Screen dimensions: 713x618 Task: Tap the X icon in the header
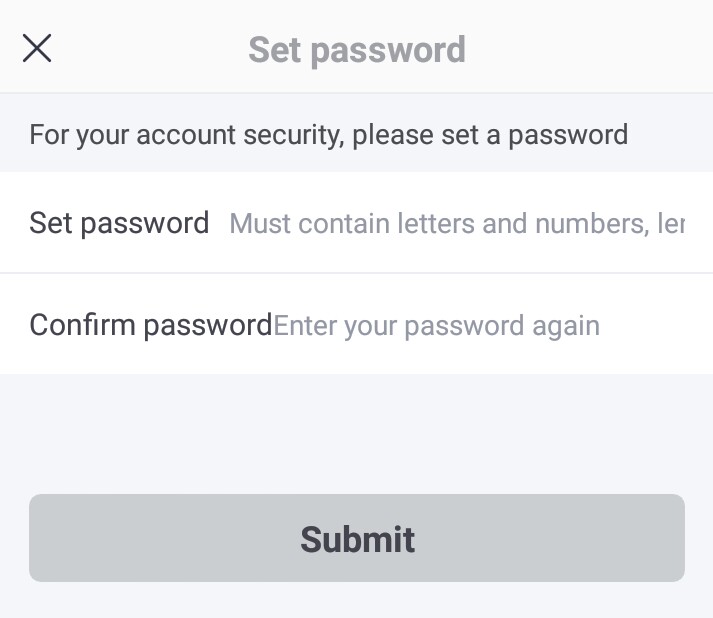coord(37,48)
